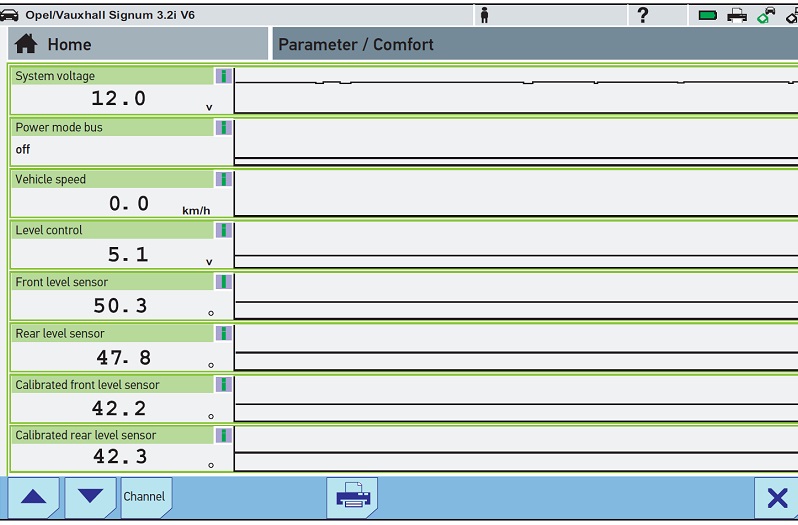798x525 pixels.
Task: Print parameters using bottom printer button
Action: click(x=352, y=497)
